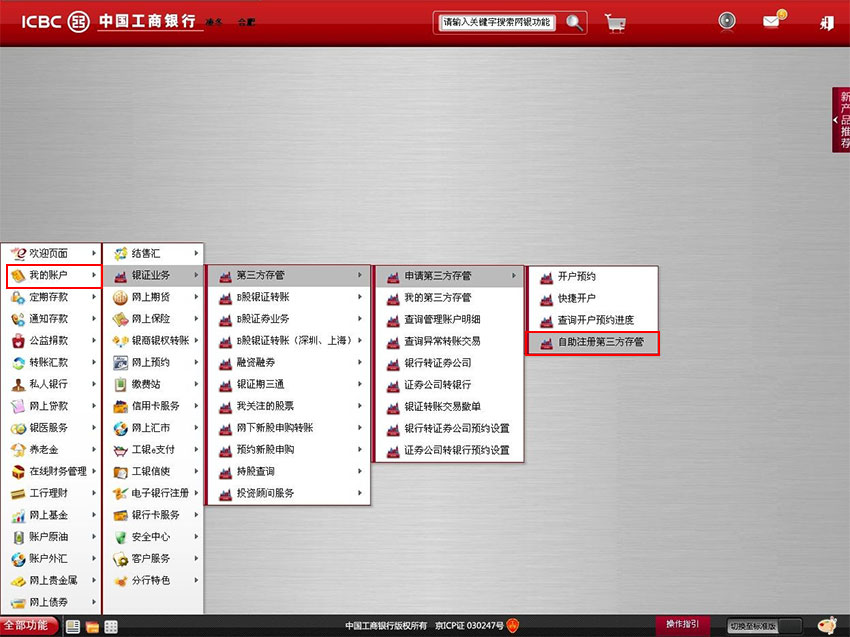Click the round speaker icon in header
Image resolution: width=850 pixels, height=637 pixels.
[726, 21]
